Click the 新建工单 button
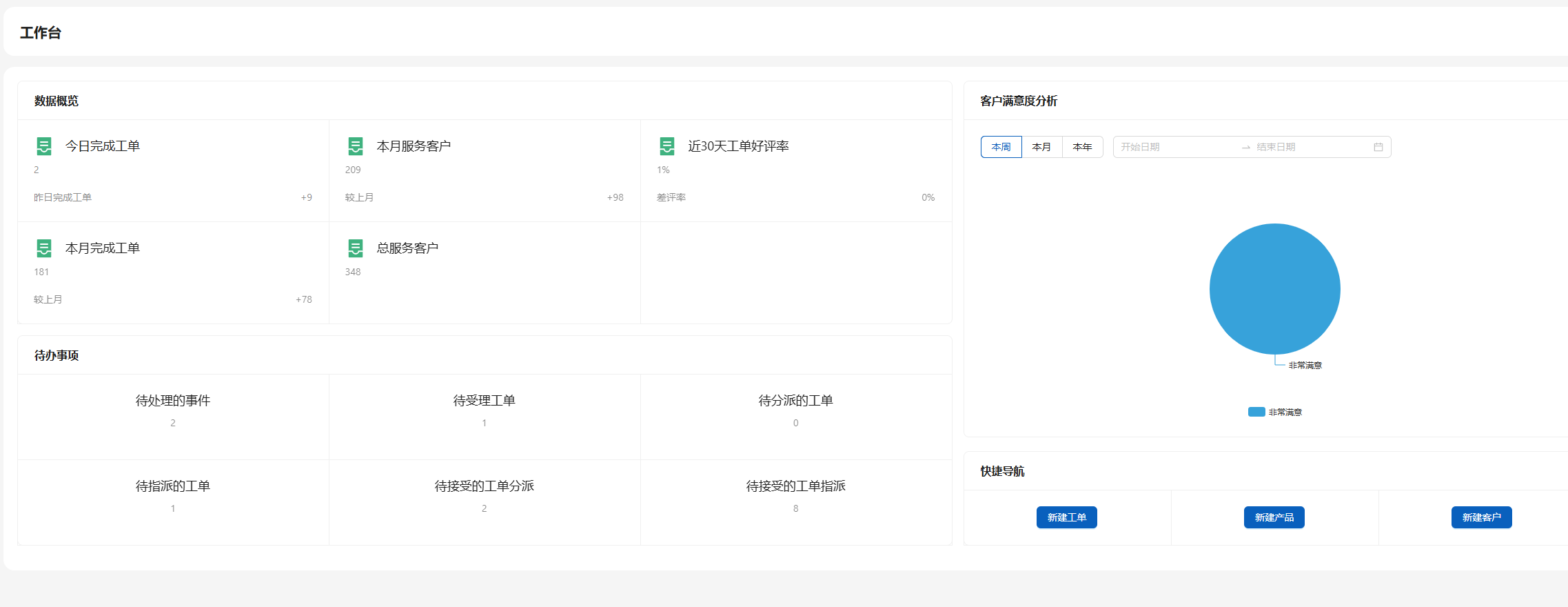Screen dimensions: 1568x607 pyautogui.click(x=1067, y=517)
